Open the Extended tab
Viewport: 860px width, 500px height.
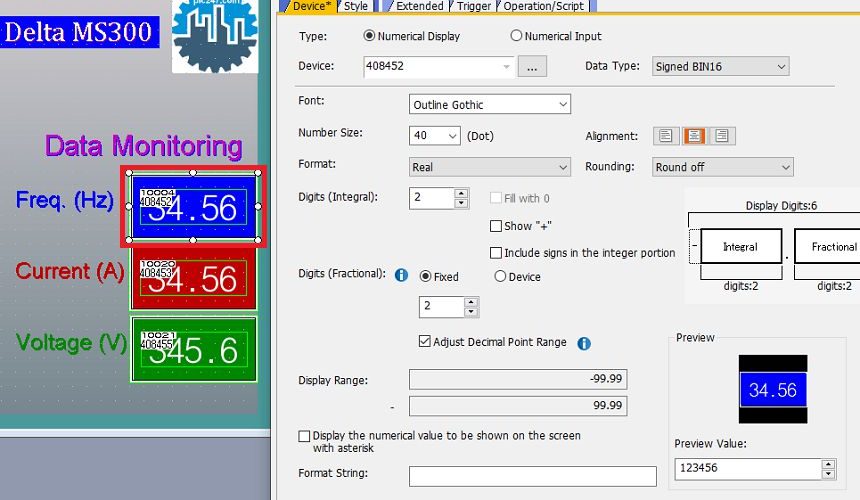point(419,6)
